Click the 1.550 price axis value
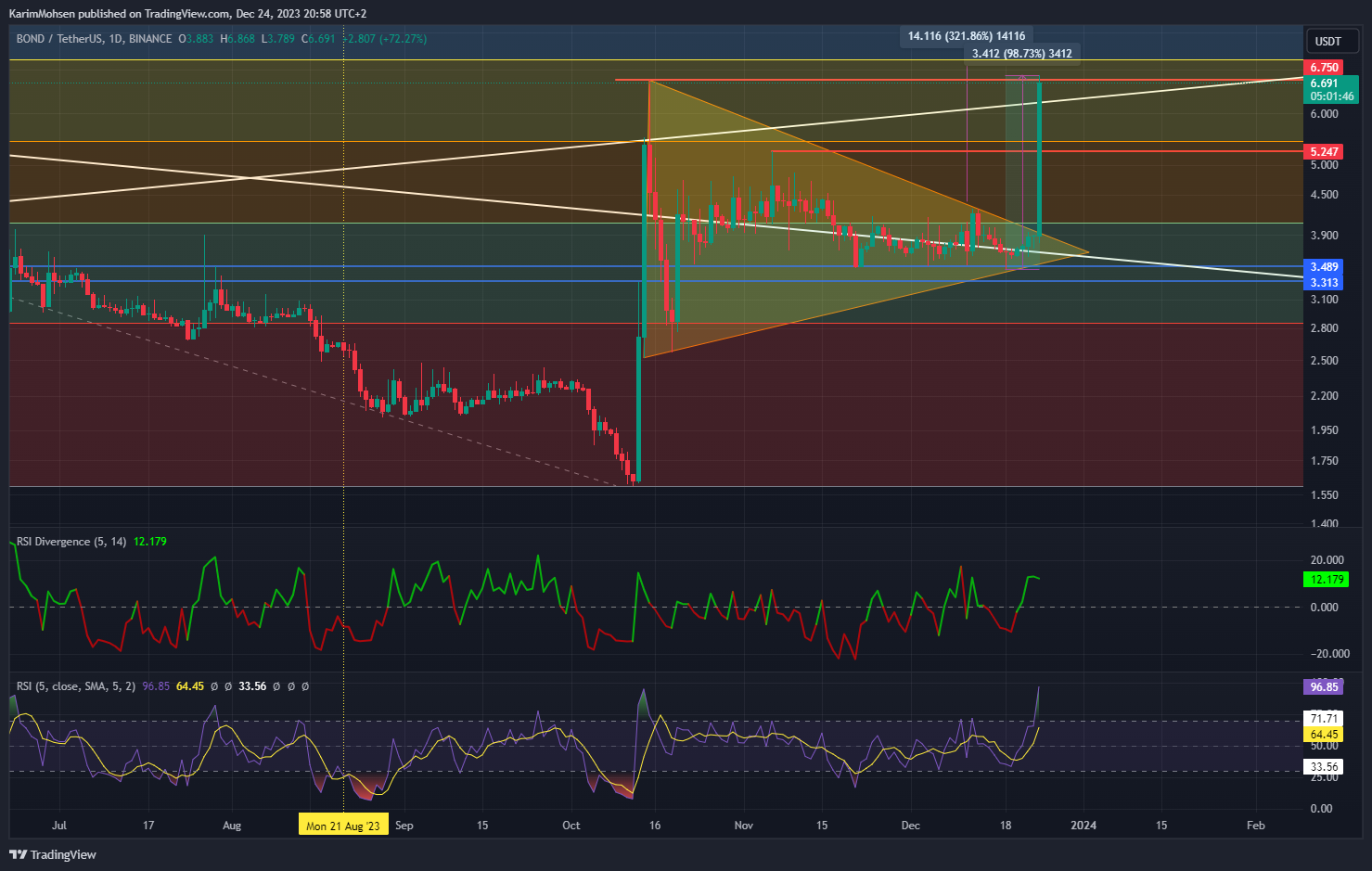1372x871 pixels. click(x=1325, y=495)
